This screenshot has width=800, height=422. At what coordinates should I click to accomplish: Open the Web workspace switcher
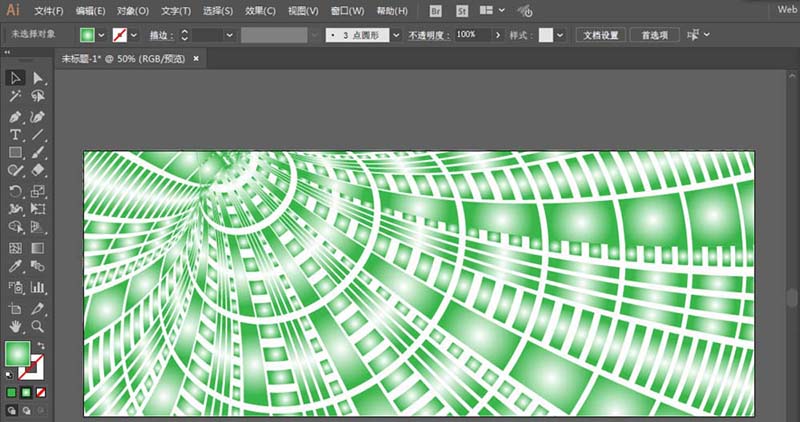pyautogui.click(x=788, y=9)
